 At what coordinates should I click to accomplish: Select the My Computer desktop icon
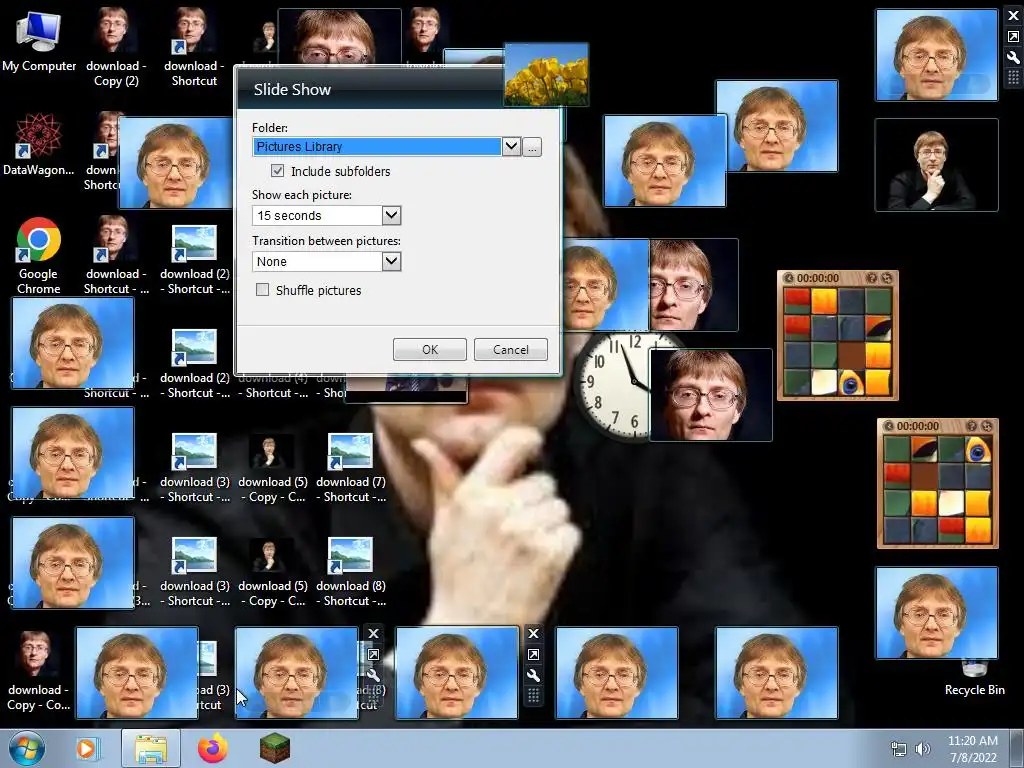click(39, 40)
